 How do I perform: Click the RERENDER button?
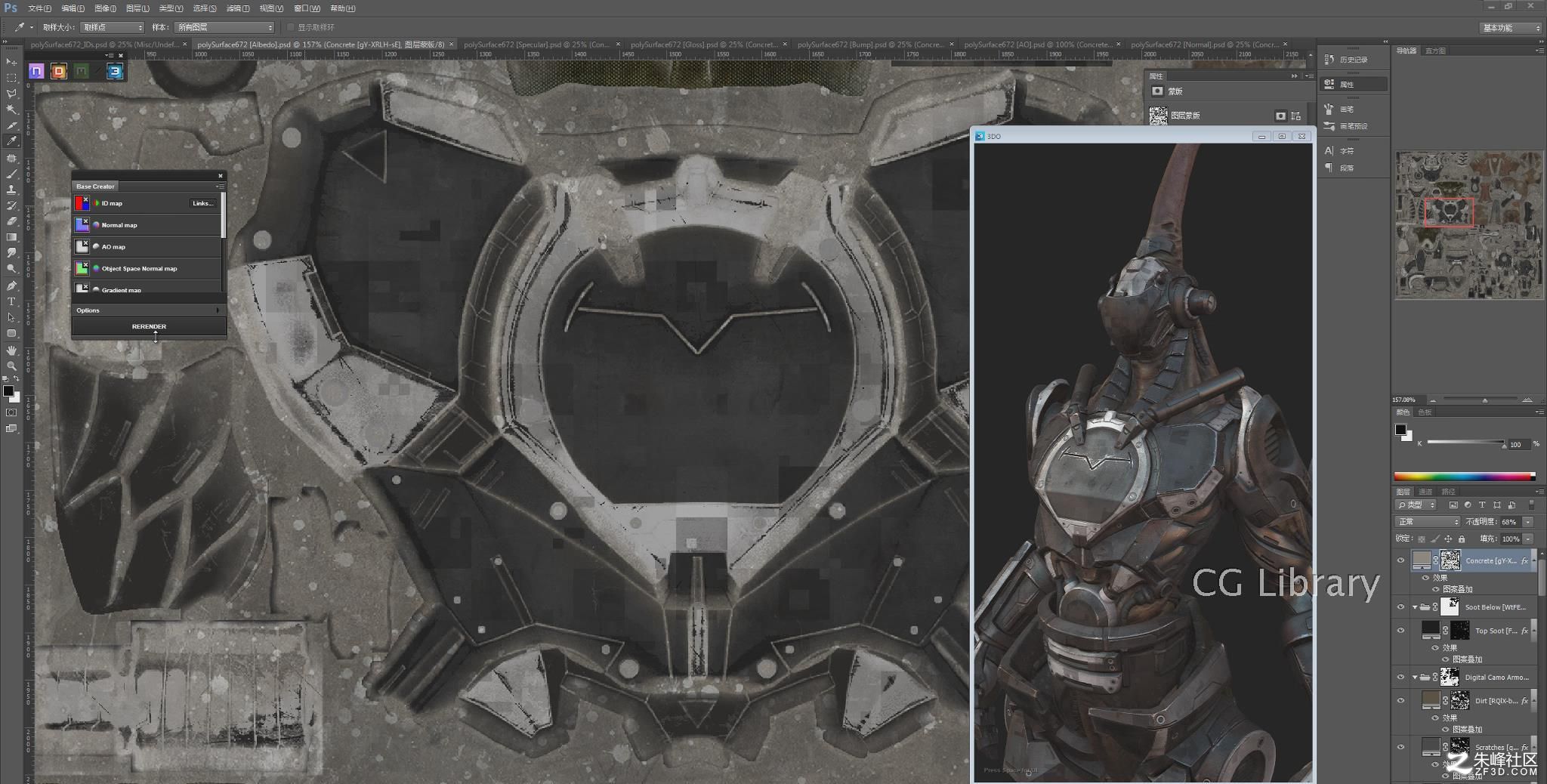[149, 326]
